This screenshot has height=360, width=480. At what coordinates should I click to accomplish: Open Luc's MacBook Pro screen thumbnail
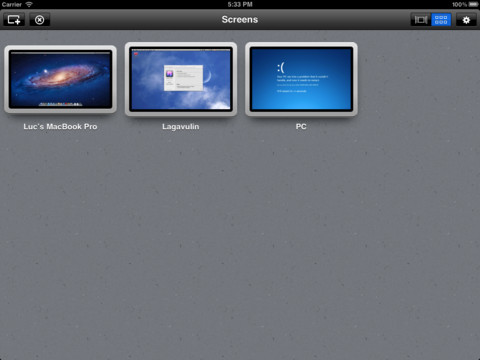click(60, 79)
